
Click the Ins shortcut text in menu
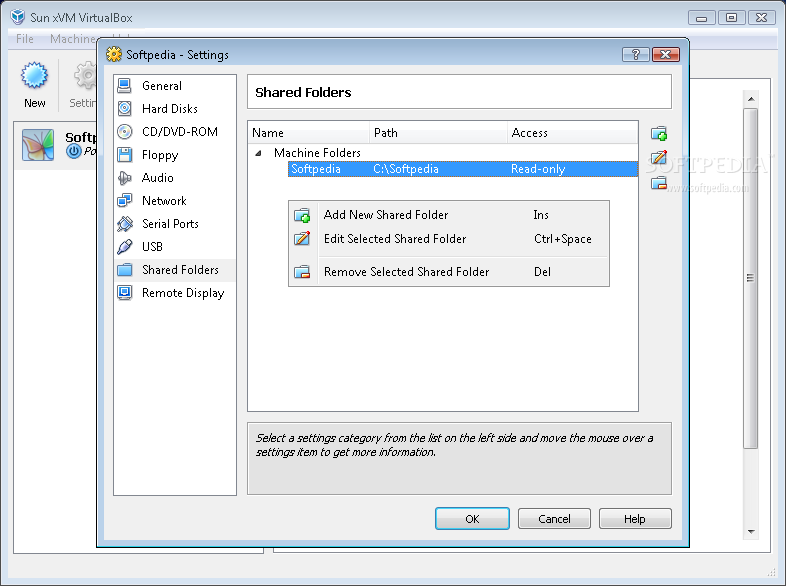541,215
